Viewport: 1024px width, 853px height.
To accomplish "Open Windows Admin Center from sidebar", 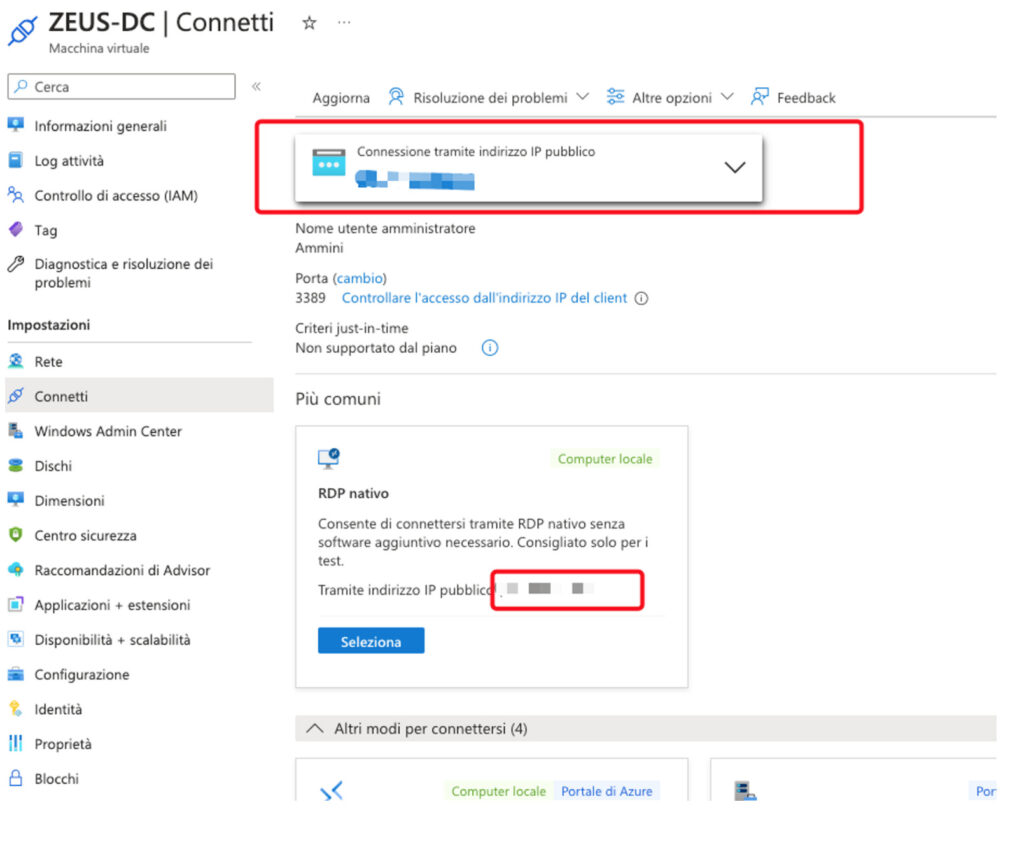I will [108, 431].
